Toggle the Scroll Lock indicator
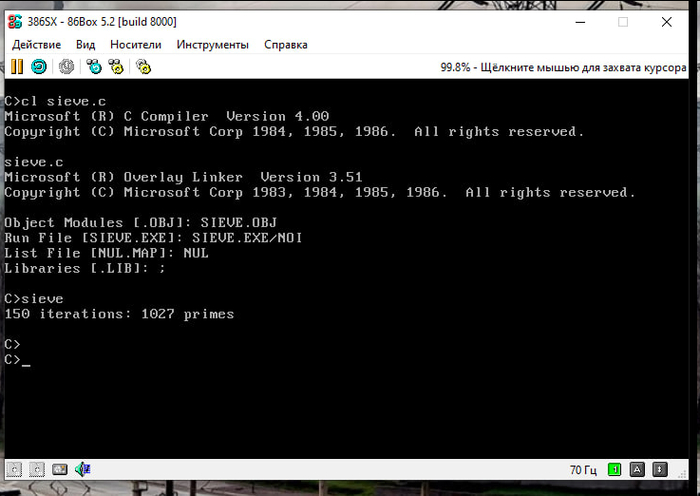Viewport: 700px width, 496px height. (660, 469)
